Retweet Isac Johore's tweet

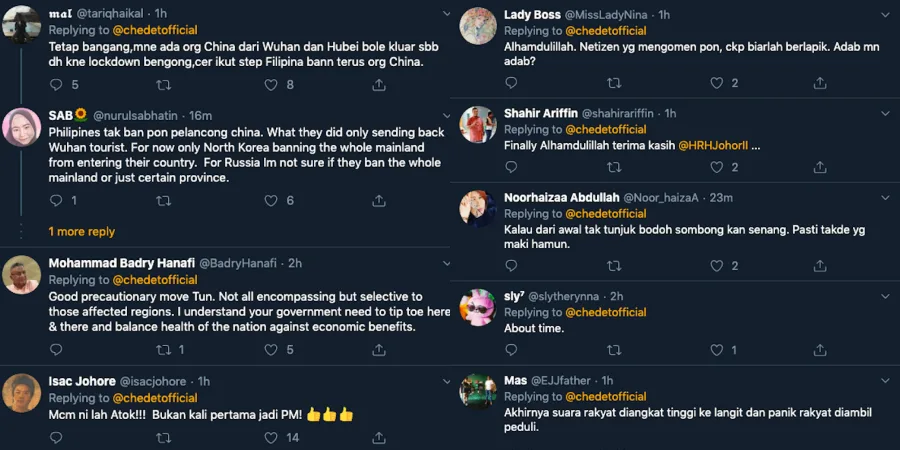[x=163, y=437]
